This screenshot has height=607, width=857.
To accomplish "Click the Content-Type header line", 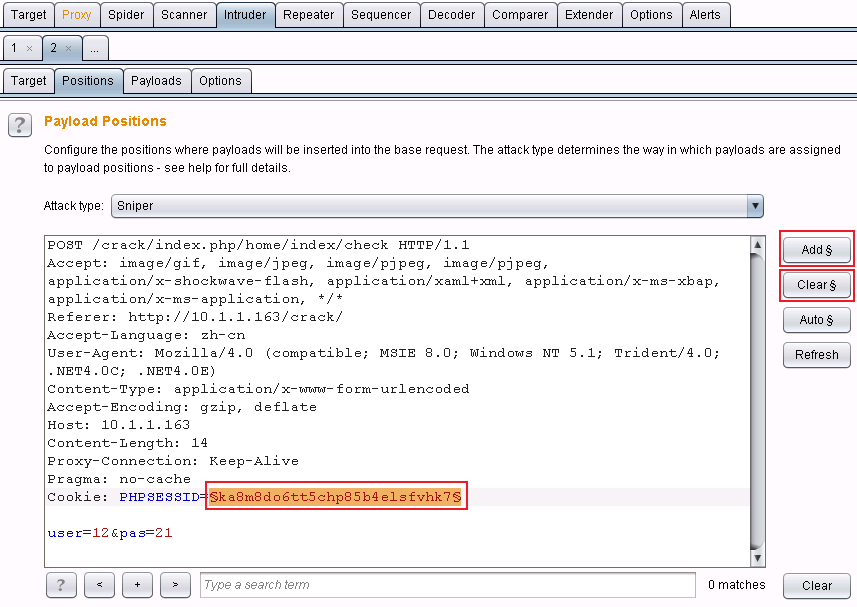I will click(x=258, y=389).
